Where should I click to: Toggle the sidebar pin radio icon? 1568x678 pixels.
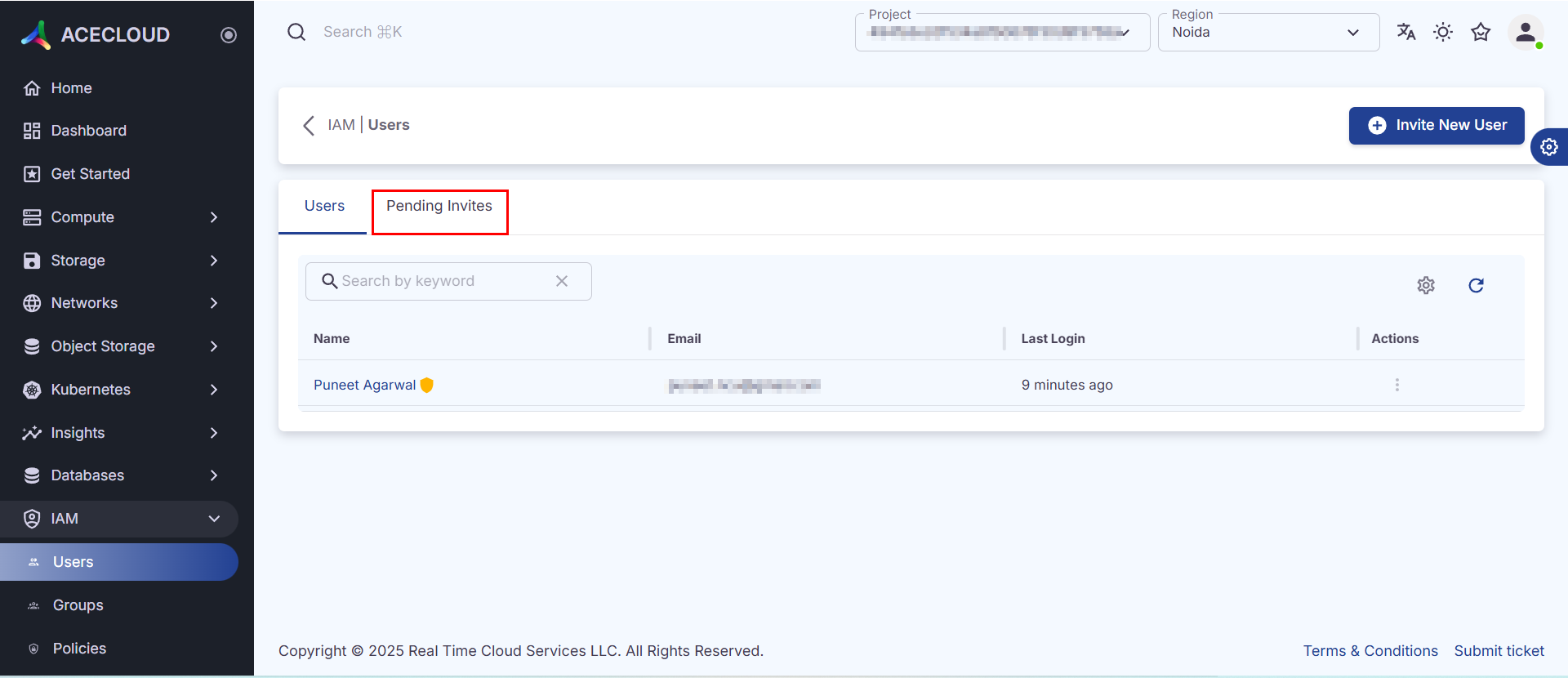(229, 35)
